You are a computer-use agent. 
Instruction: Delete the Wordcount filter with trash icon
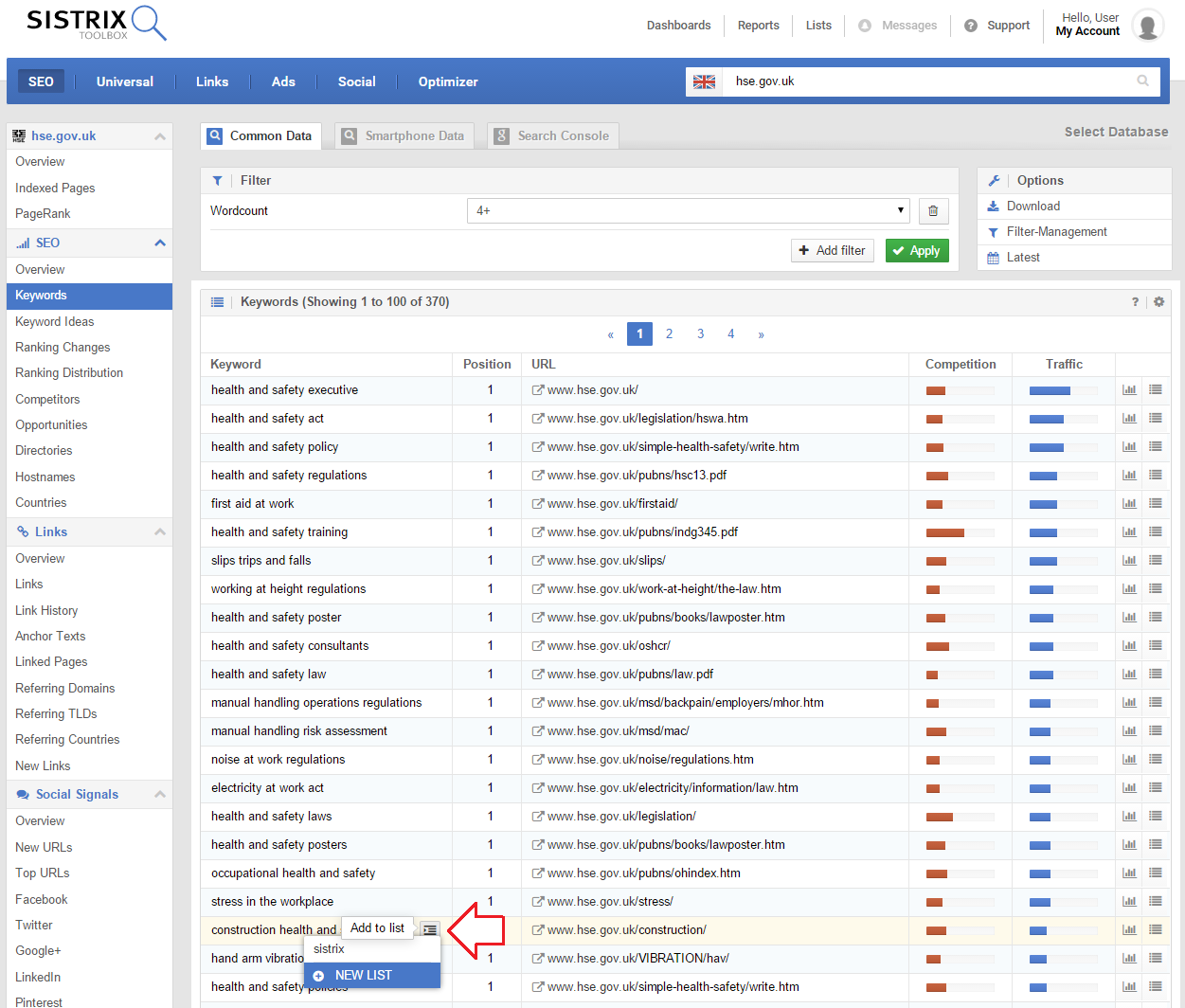pos(933,211)
